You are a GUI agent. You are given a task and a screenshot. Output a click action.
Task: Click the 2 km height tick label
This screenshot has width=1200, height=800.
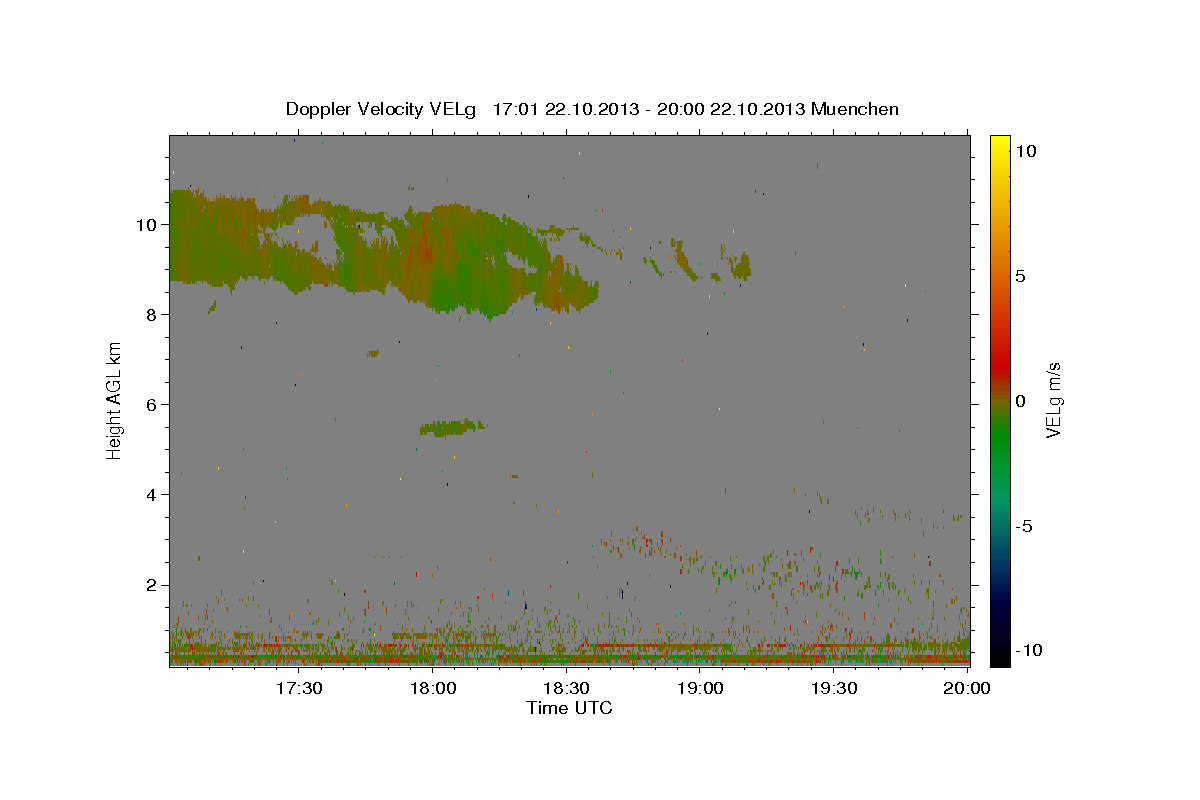(151, 585)
